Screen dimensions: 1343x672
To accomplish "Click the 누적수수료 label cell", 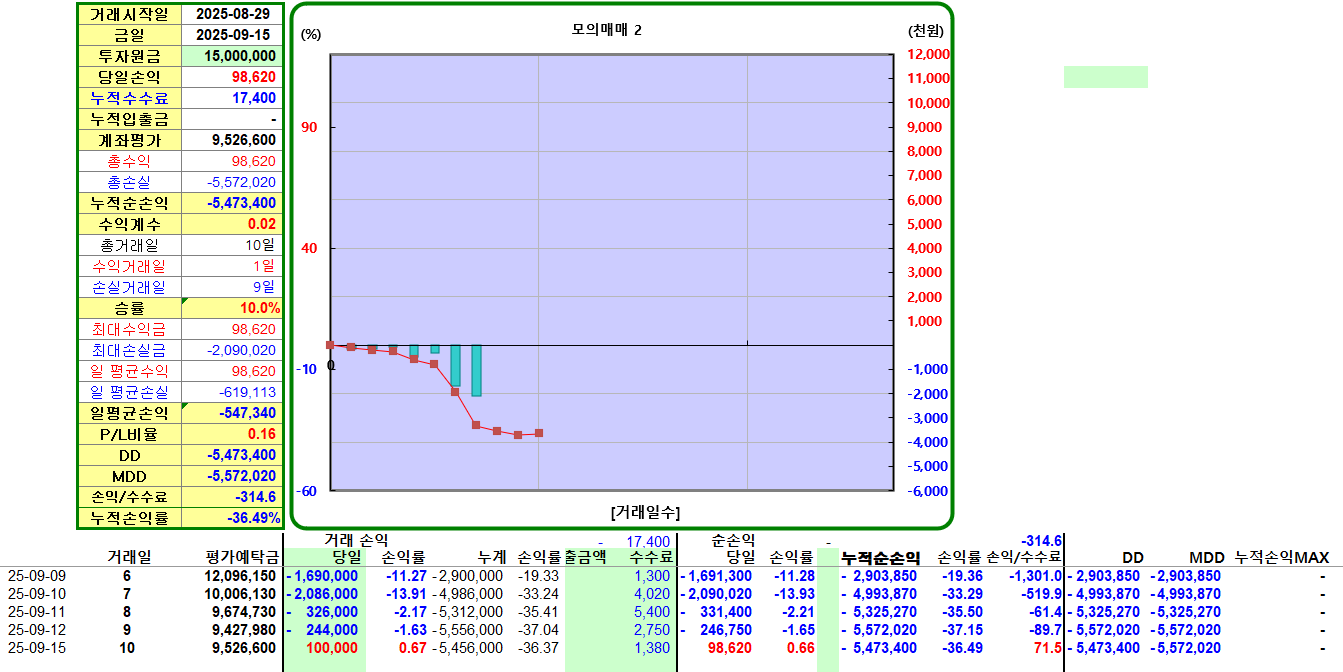I will tap(130, 98).
